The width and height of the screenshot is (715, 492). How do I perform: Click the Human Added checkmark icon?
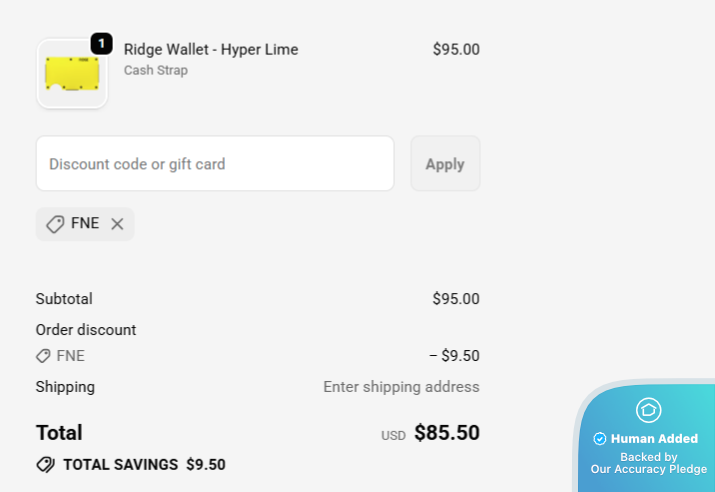[x=600, y=439]
